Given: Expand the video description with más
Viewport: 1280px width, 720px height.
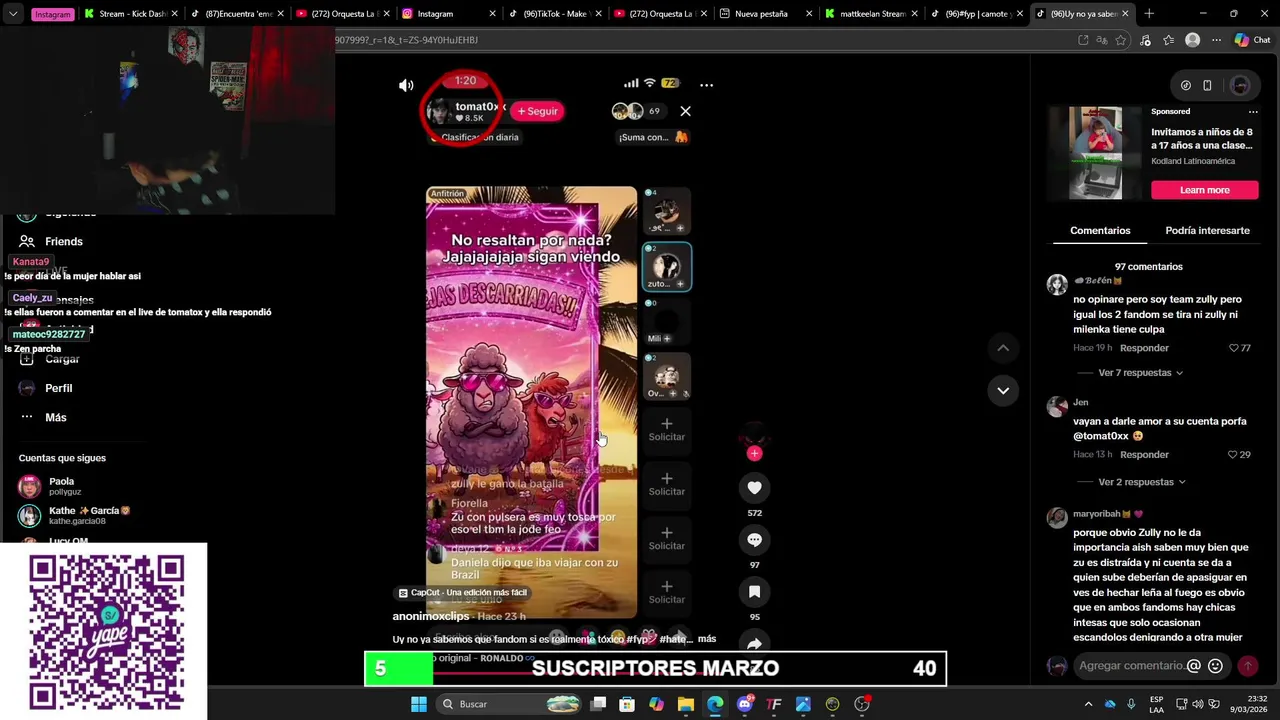Looking at the screenshot, I should (707, 639).
